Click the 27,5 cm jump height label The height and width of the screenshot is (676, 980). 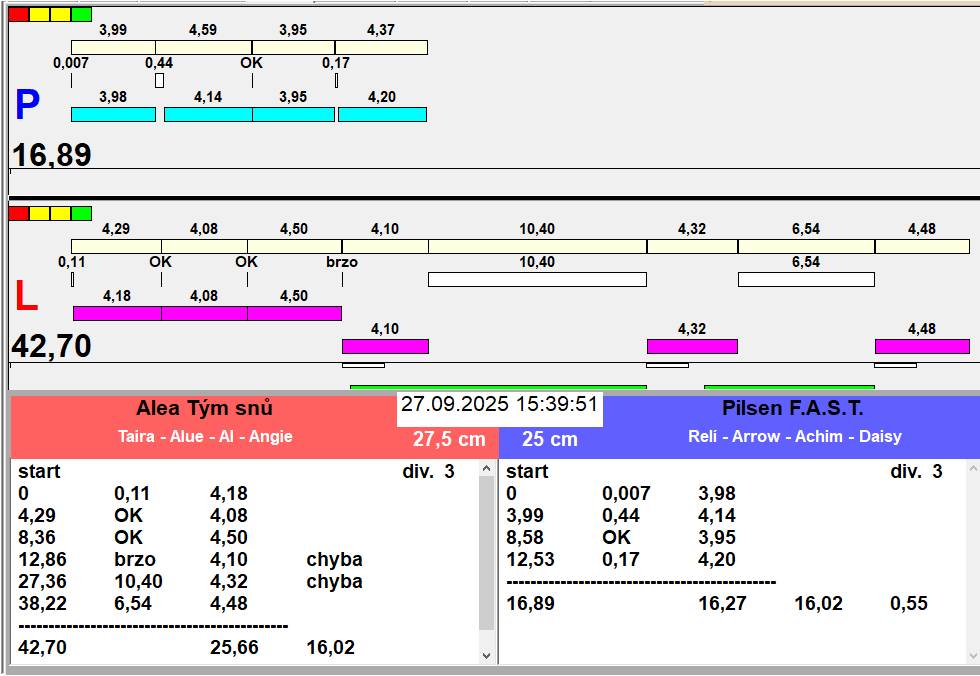point(449,439)
